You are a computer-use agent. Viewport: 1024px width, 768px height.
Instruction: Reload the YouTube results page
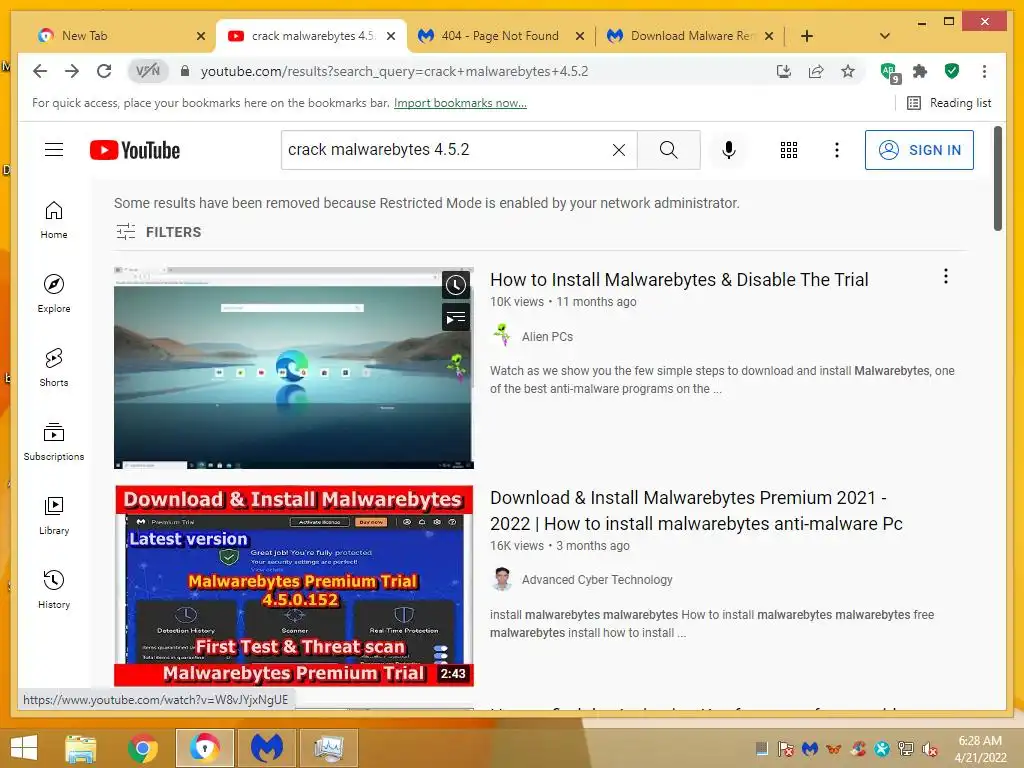104,71
